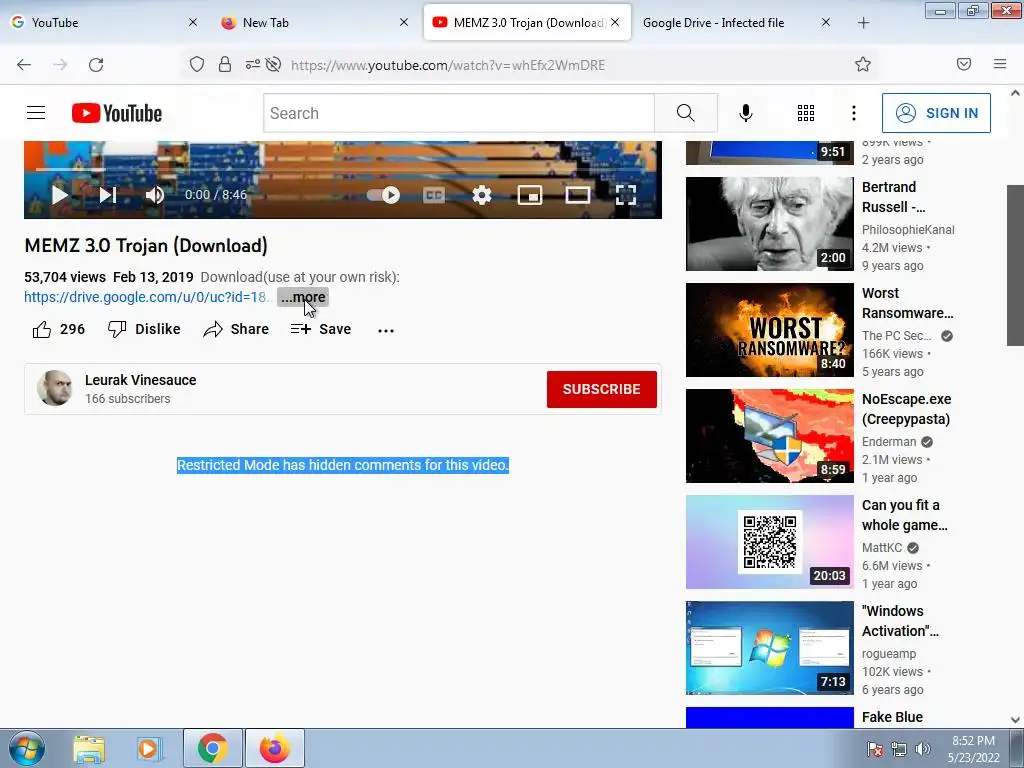Focus the YouTube search box
This screenshot has width=1024, height=768.
point(458,113)
